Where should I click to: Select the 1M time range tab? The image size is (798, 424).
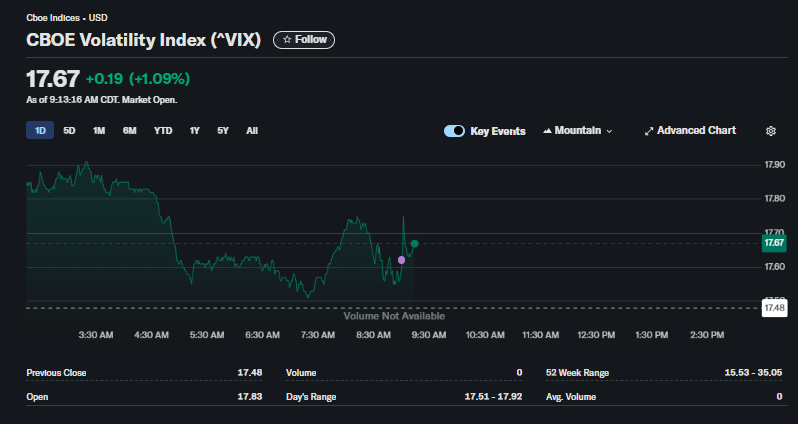pyautogui.click(x=99, y=131)
